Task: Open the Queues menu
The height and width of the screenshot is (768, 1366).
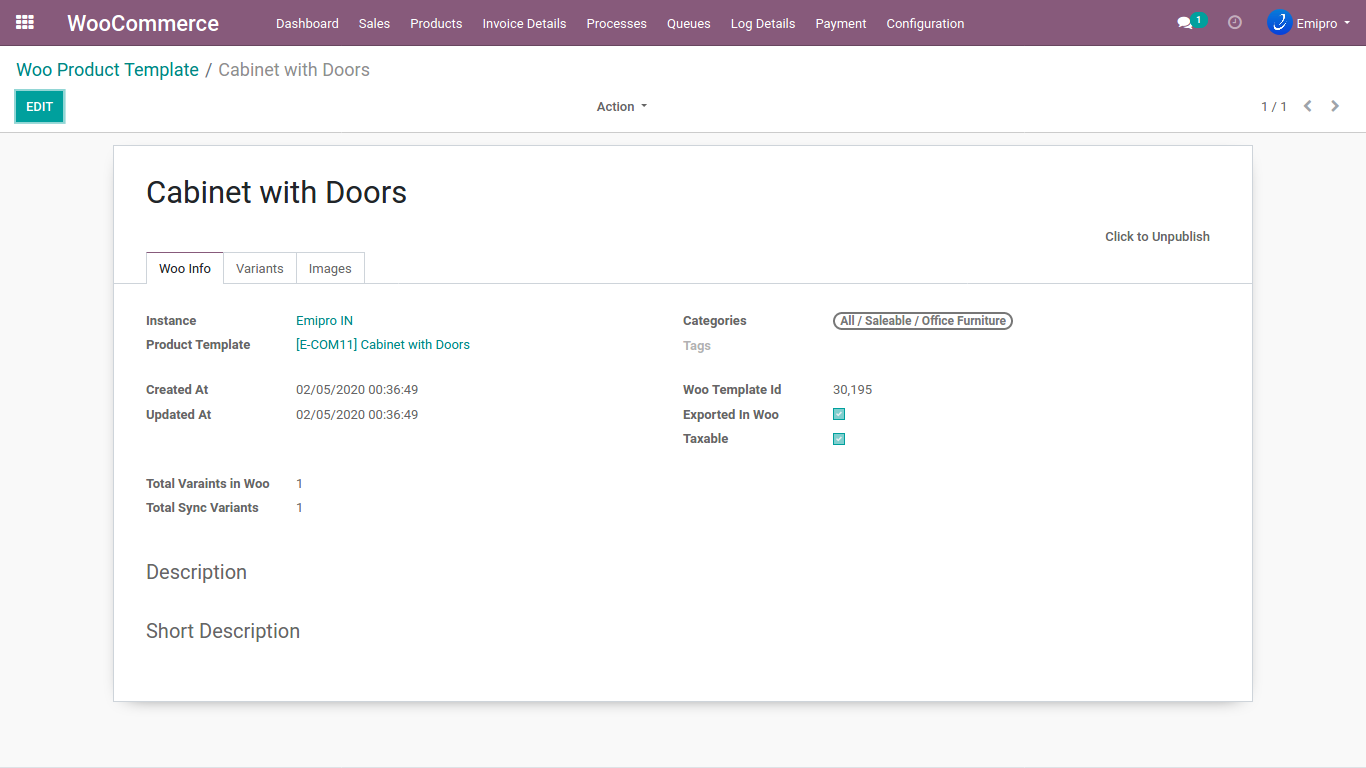Action: pos(689,23)
